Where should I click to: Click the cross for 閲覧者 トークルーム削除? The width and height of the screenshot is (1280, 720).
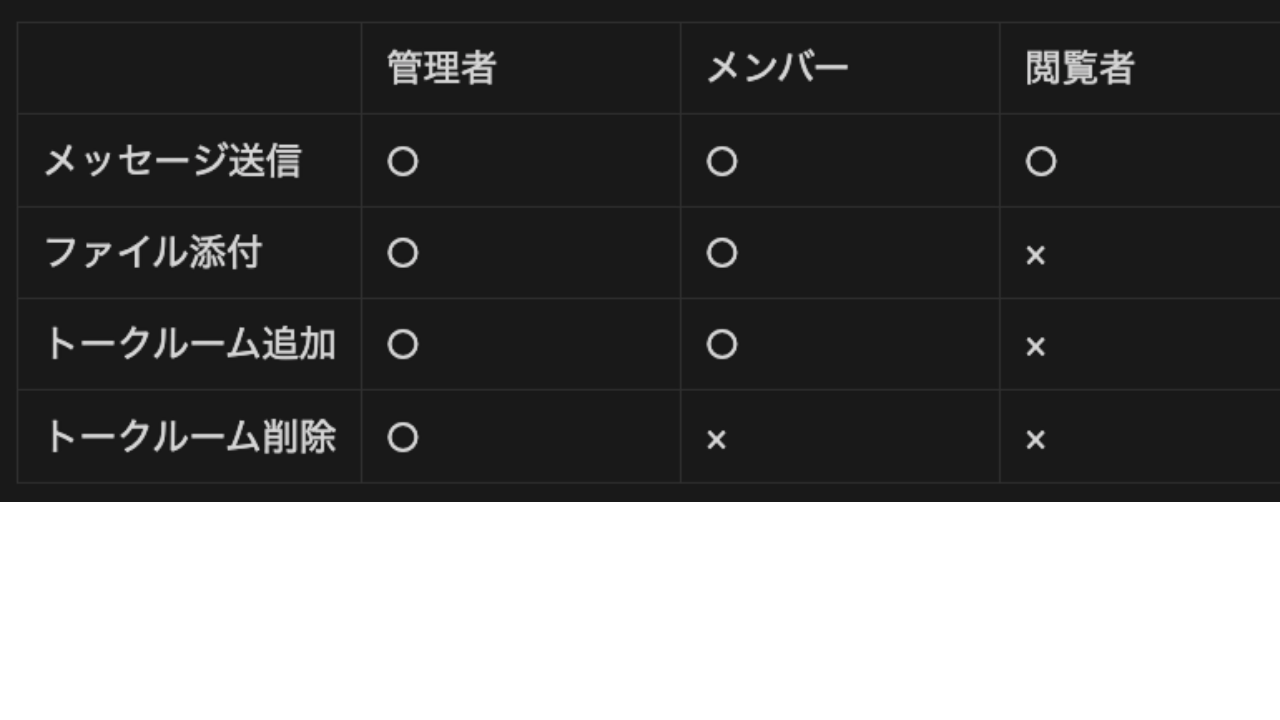click(1035, 440)
